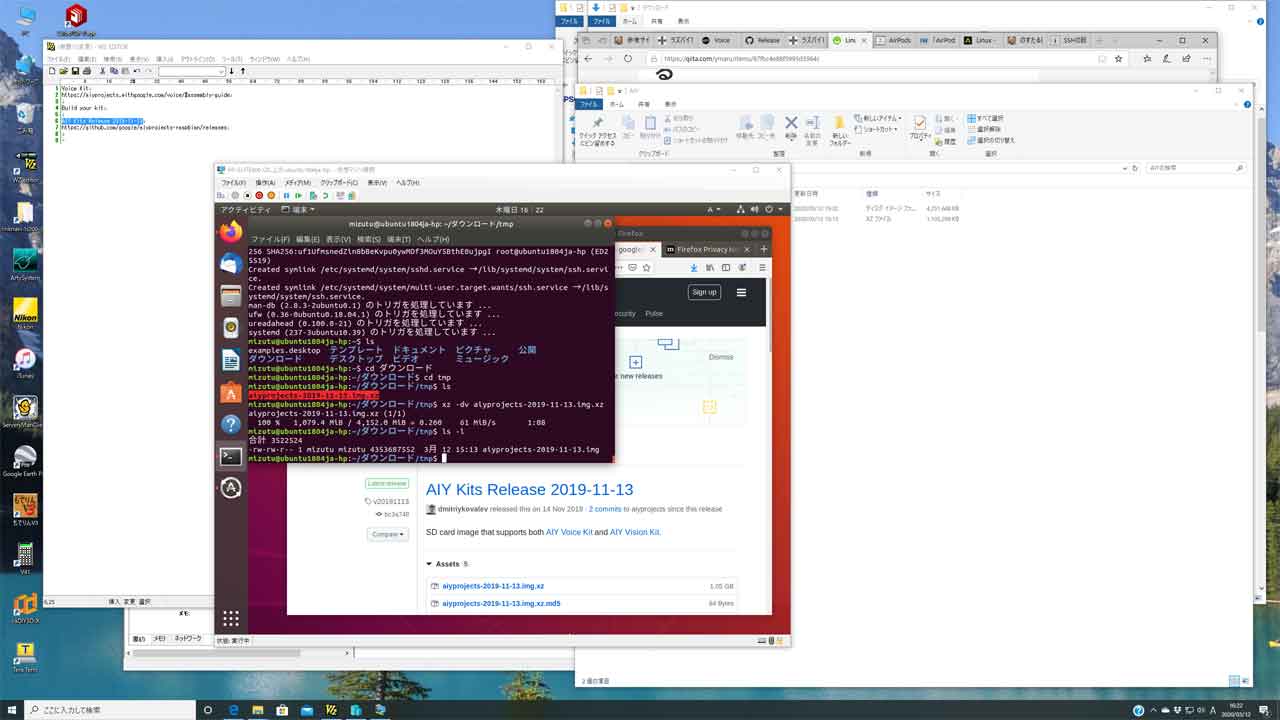Click アクティビティ in GNOME top bar
The width and height of the screenshot is (1280, 720).
245,210
